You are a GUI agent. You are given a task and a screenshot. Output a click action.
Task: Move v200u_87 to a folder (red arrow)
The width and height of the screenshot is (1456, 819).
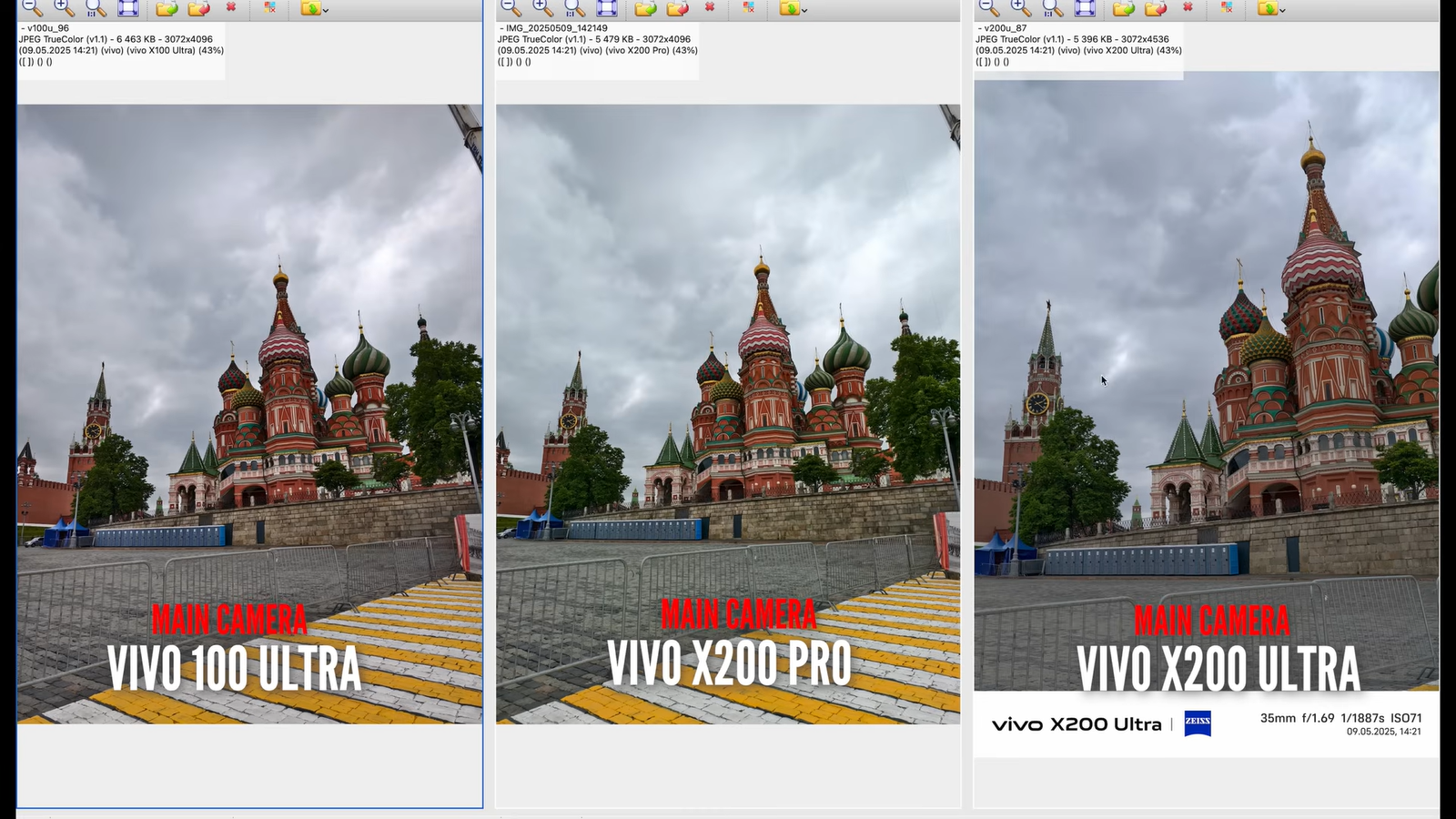(1155, 8)
